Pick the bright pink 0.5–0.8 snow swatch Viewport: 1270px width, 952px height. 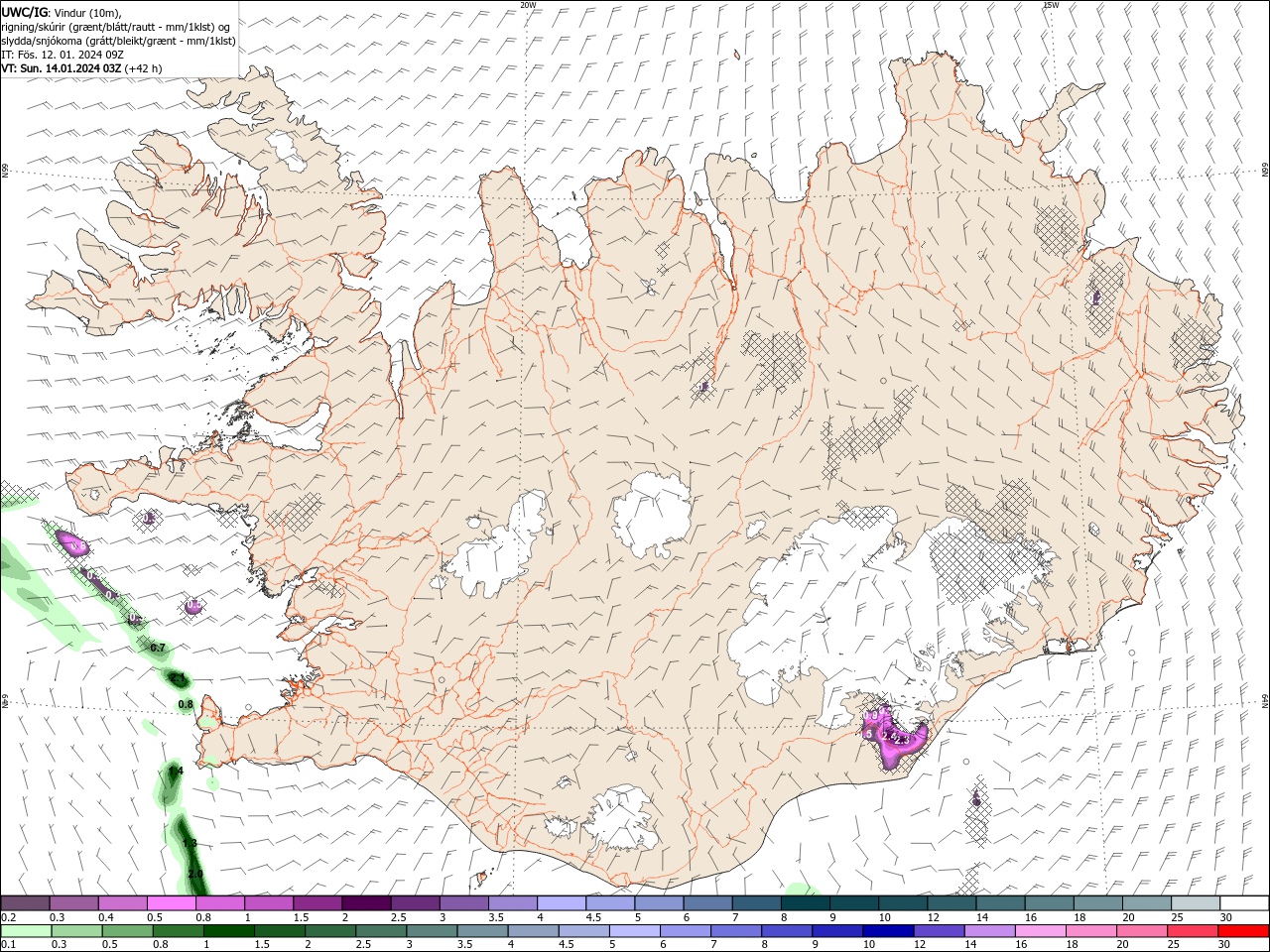point(172,903)
